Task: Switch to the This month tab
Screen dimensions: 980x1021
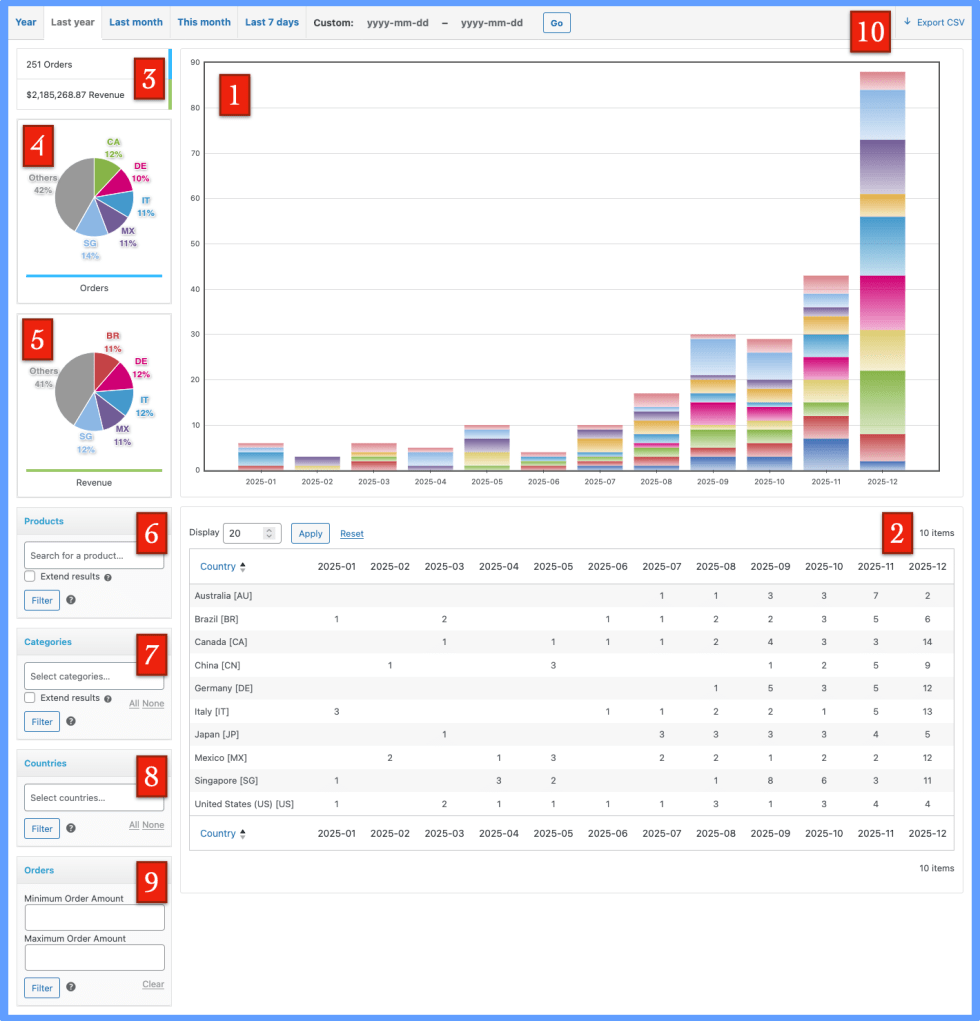Action: click(x=203, y=21)
